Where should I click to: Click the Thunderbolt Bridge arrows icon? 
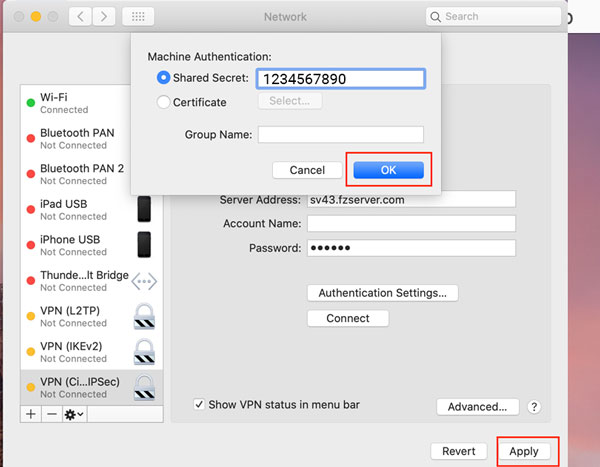tap(144, 282)
